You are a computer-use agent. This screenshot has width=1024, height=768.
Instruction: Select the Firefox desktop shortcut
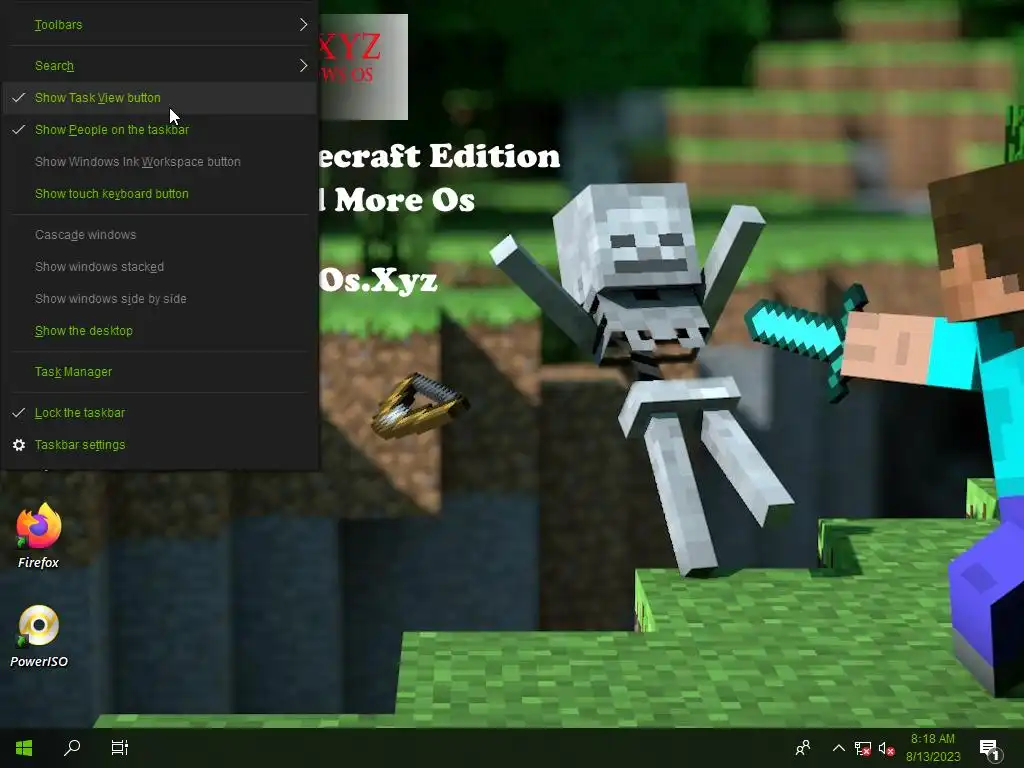(x=39, y=536)
